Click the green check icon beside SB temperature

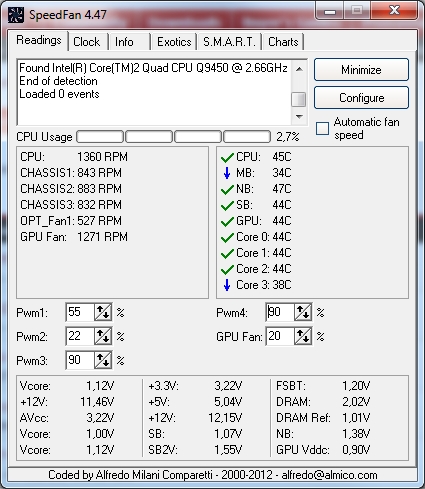(227, 205)
